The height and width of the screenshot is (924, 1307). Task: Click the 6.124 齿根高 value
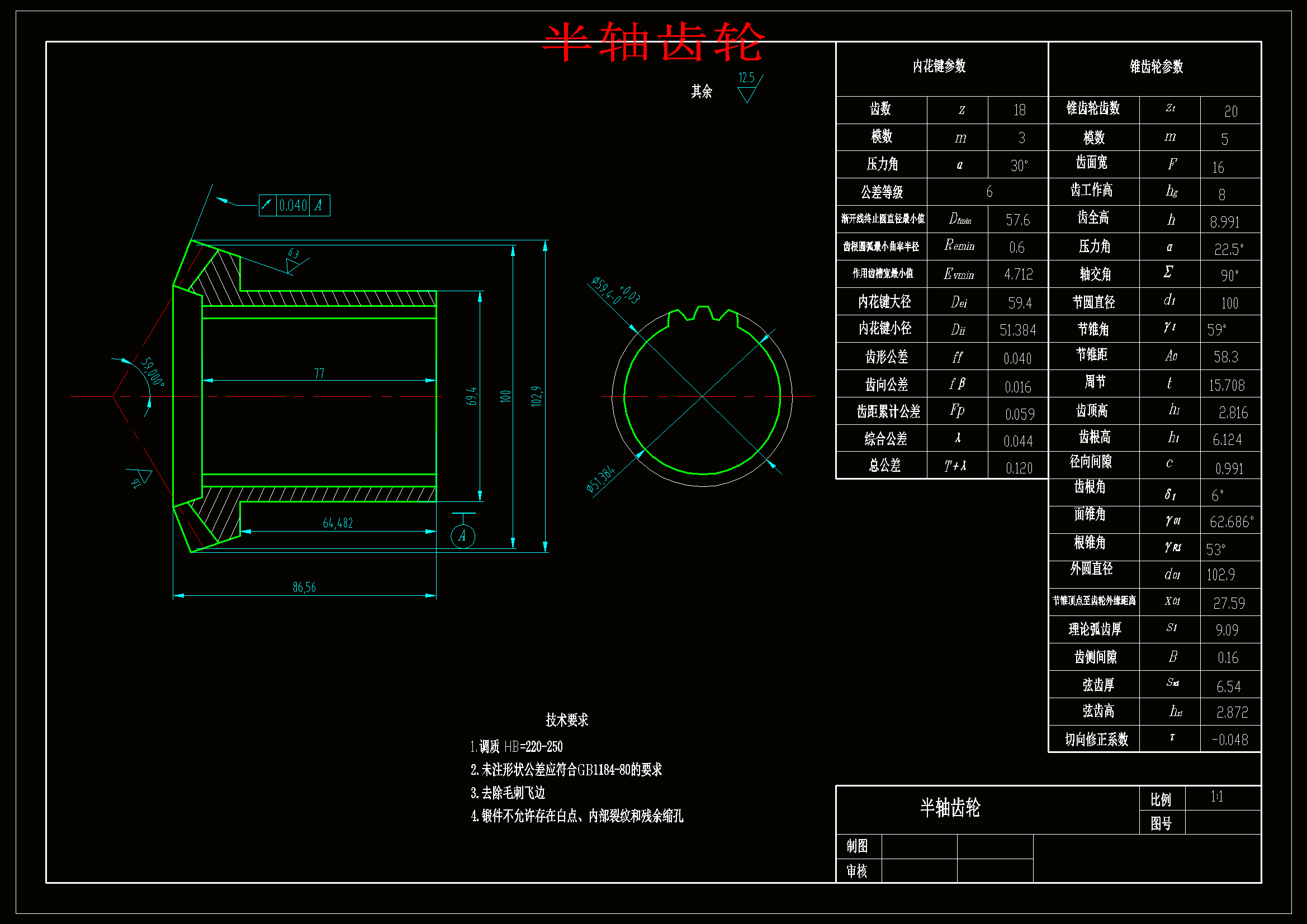click(1227, 440)
